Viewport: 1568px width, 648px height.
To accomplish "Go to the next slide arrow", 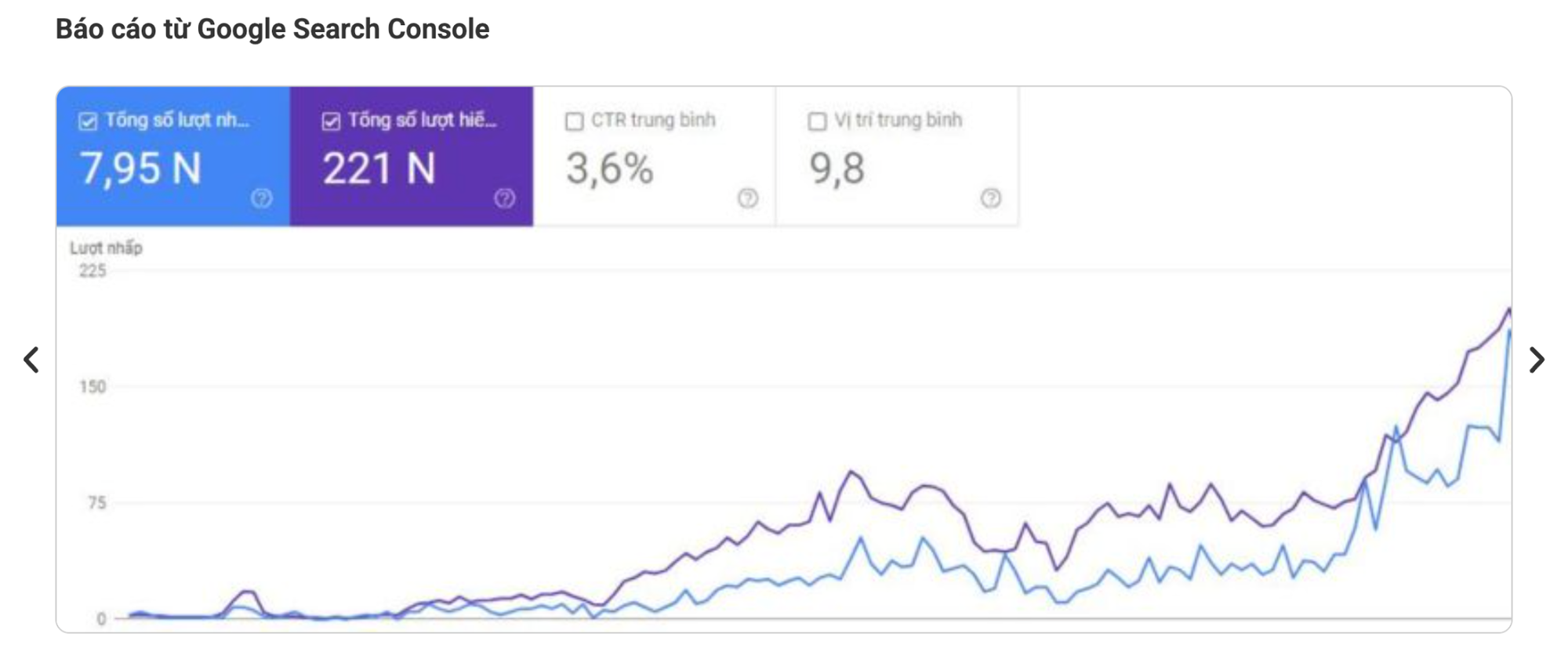I will click(x=1537, y=360).
